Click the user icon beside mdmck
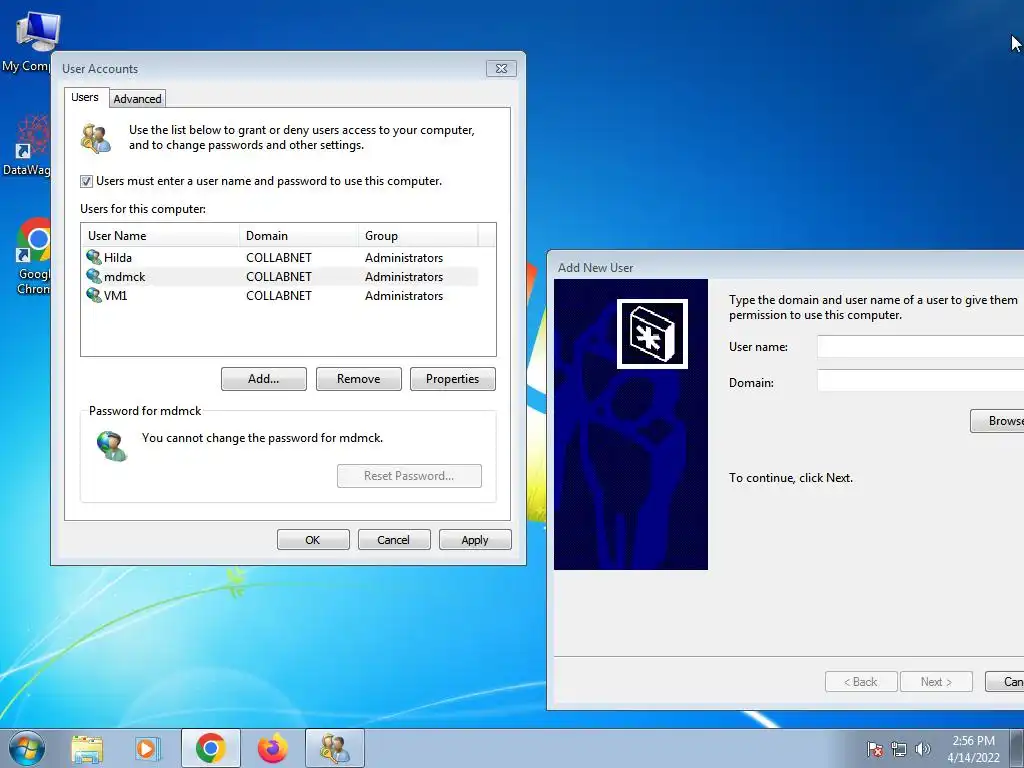1024x768 pixels. pos(94,276)
